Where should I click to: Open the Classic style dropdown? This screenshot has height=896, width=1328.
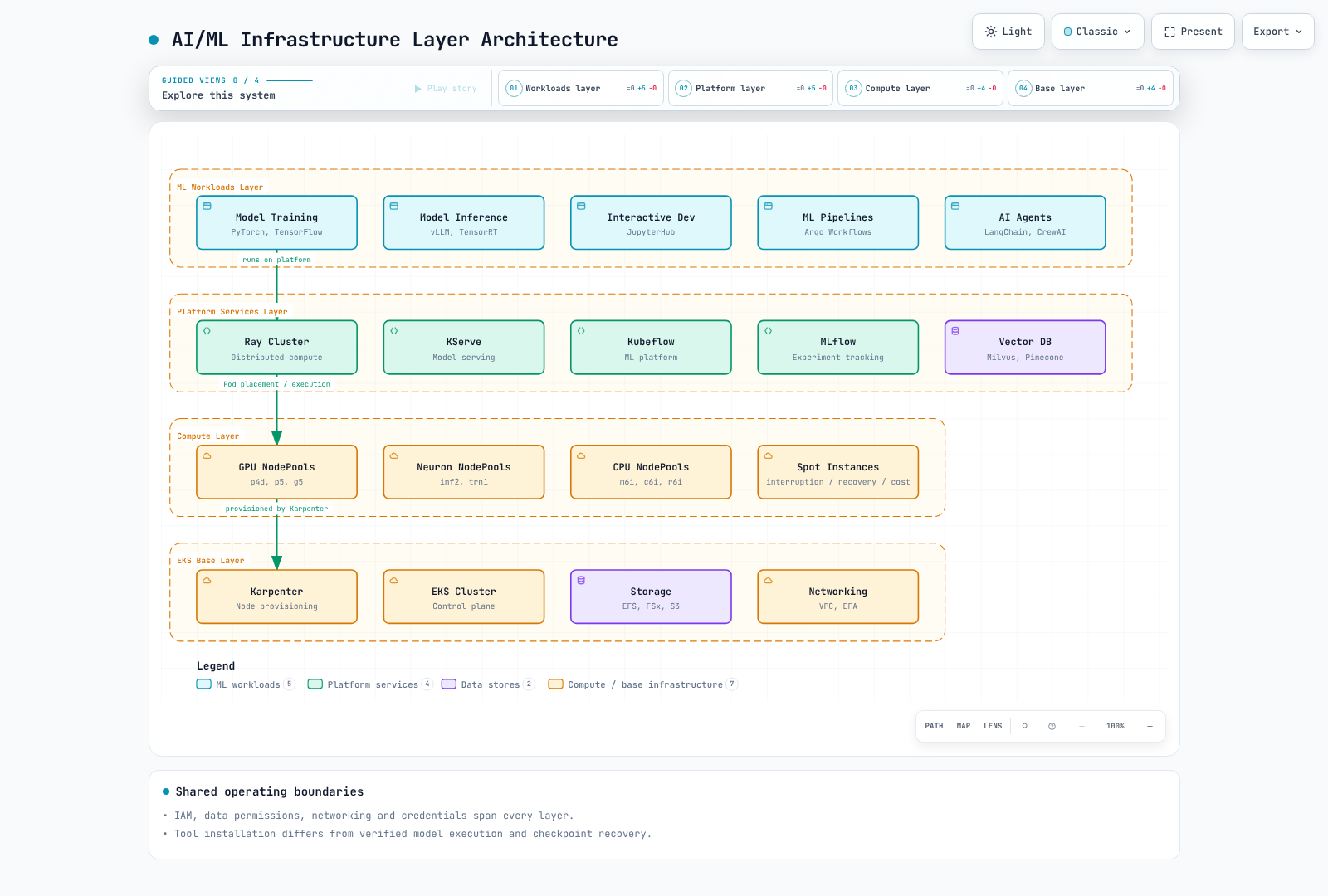click(x=1097, y=32)
